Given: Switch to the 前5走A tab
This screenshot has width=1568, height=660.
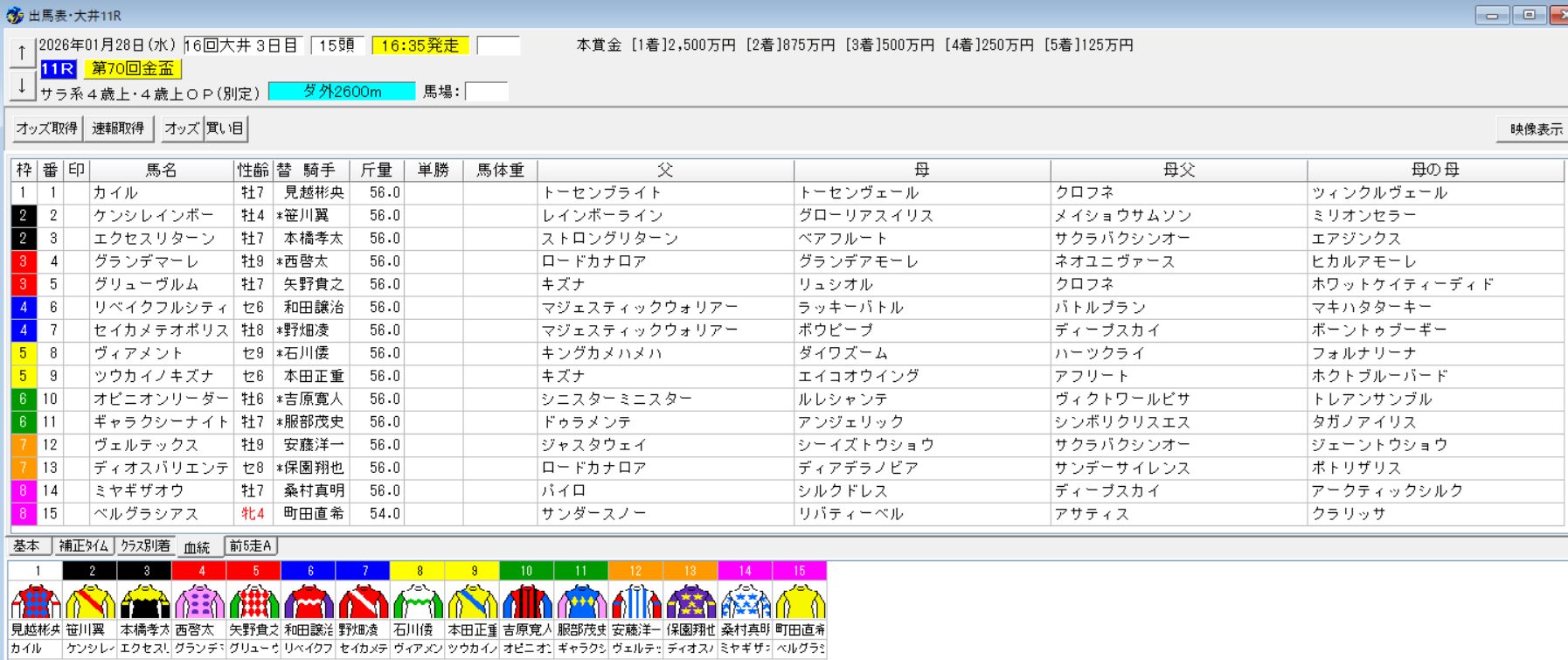Looking at the screenshot, I should (x=251, y=546).
